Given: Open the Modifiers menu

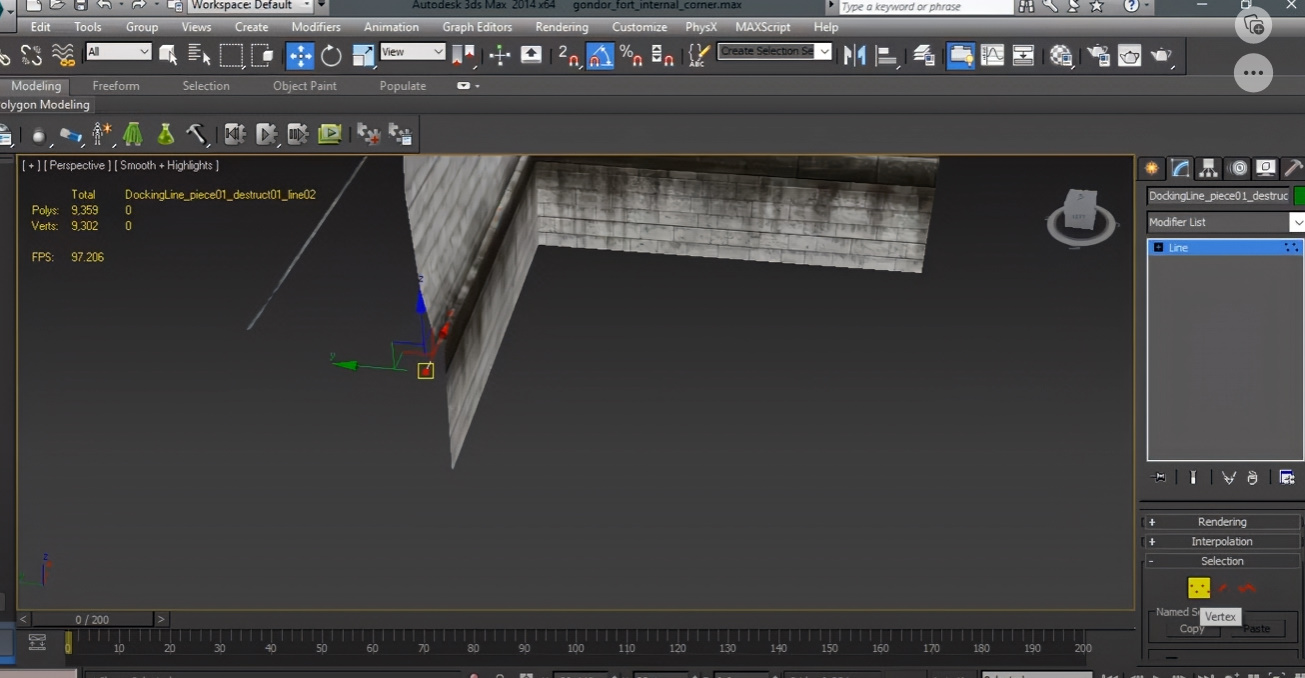Looking at the screenshot, I should [x=316, y=27].
